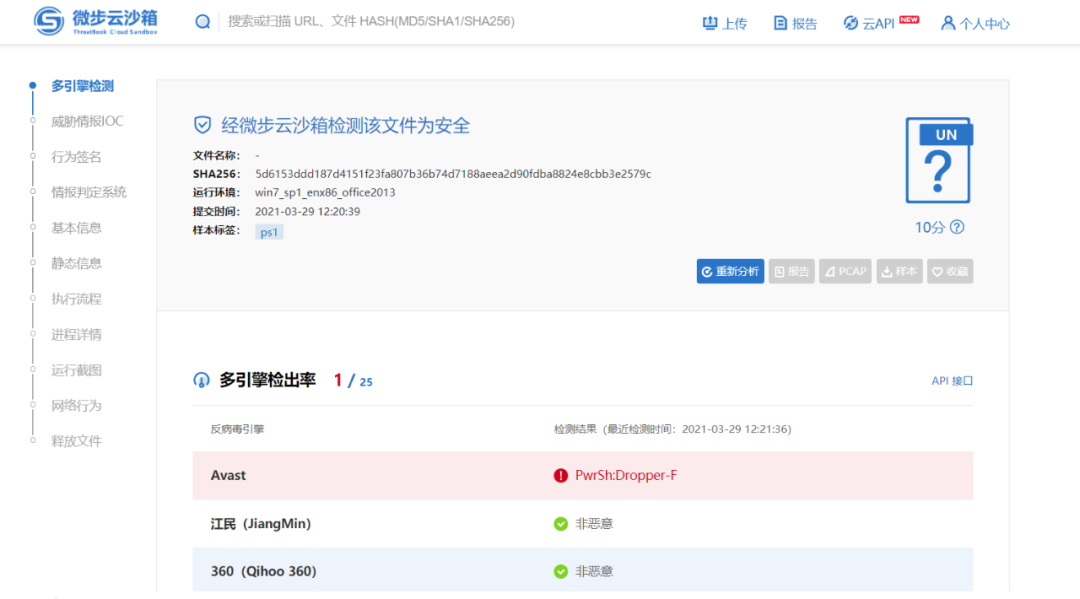Click the ps1 sample tag

[269, 232]
